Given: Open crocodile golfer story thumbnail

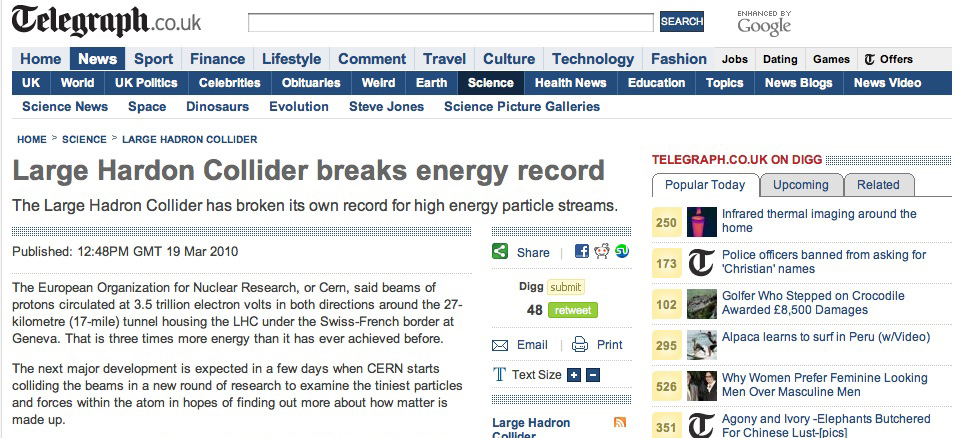Looking at the screenshot, I should pyautogui.click(x=702, y=304).
